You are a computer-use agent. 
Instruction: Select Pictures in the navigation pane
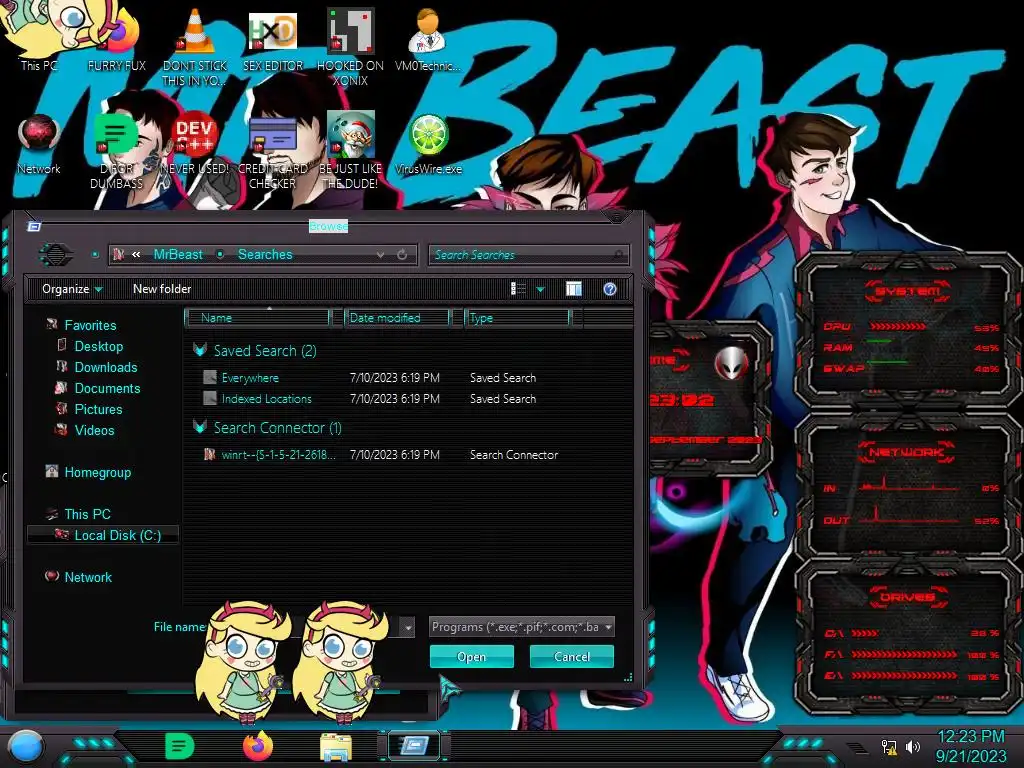[98, 409]
